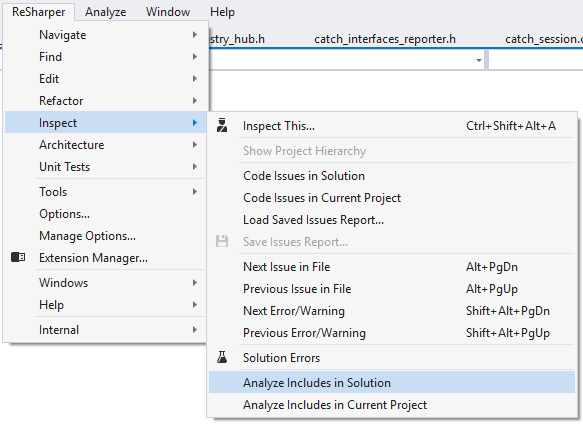Expand the Internal submenu
The image size is (583, 424).
tap(105, 330)
